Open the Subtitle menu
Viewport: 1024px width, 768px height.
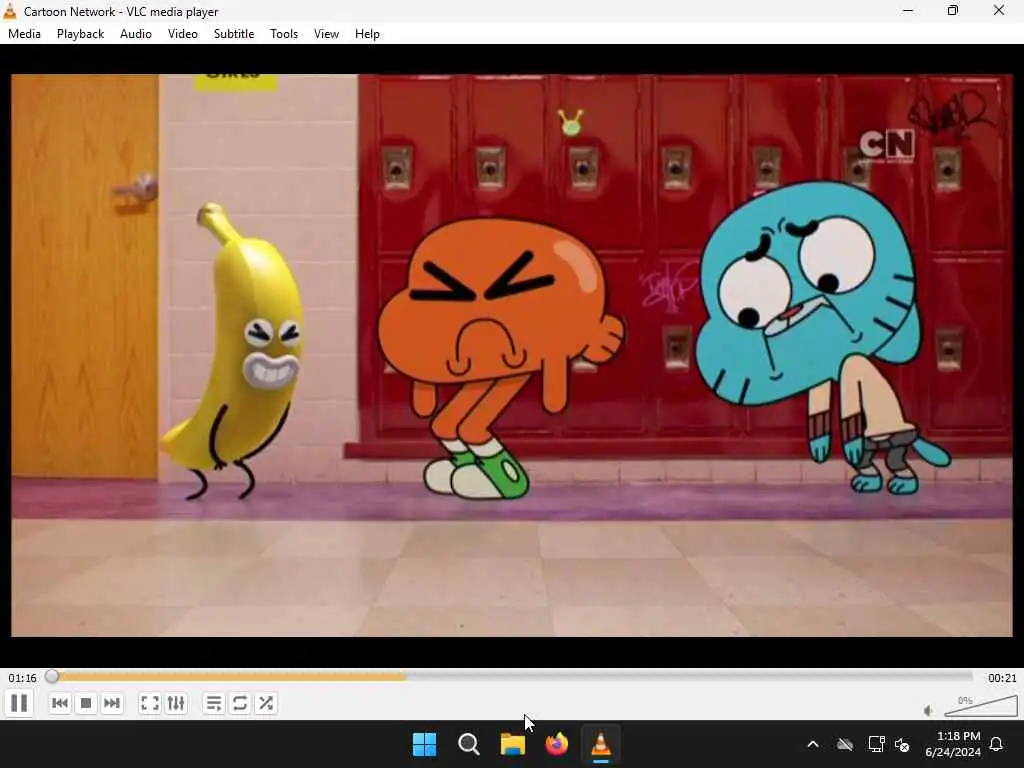point(234,34)
